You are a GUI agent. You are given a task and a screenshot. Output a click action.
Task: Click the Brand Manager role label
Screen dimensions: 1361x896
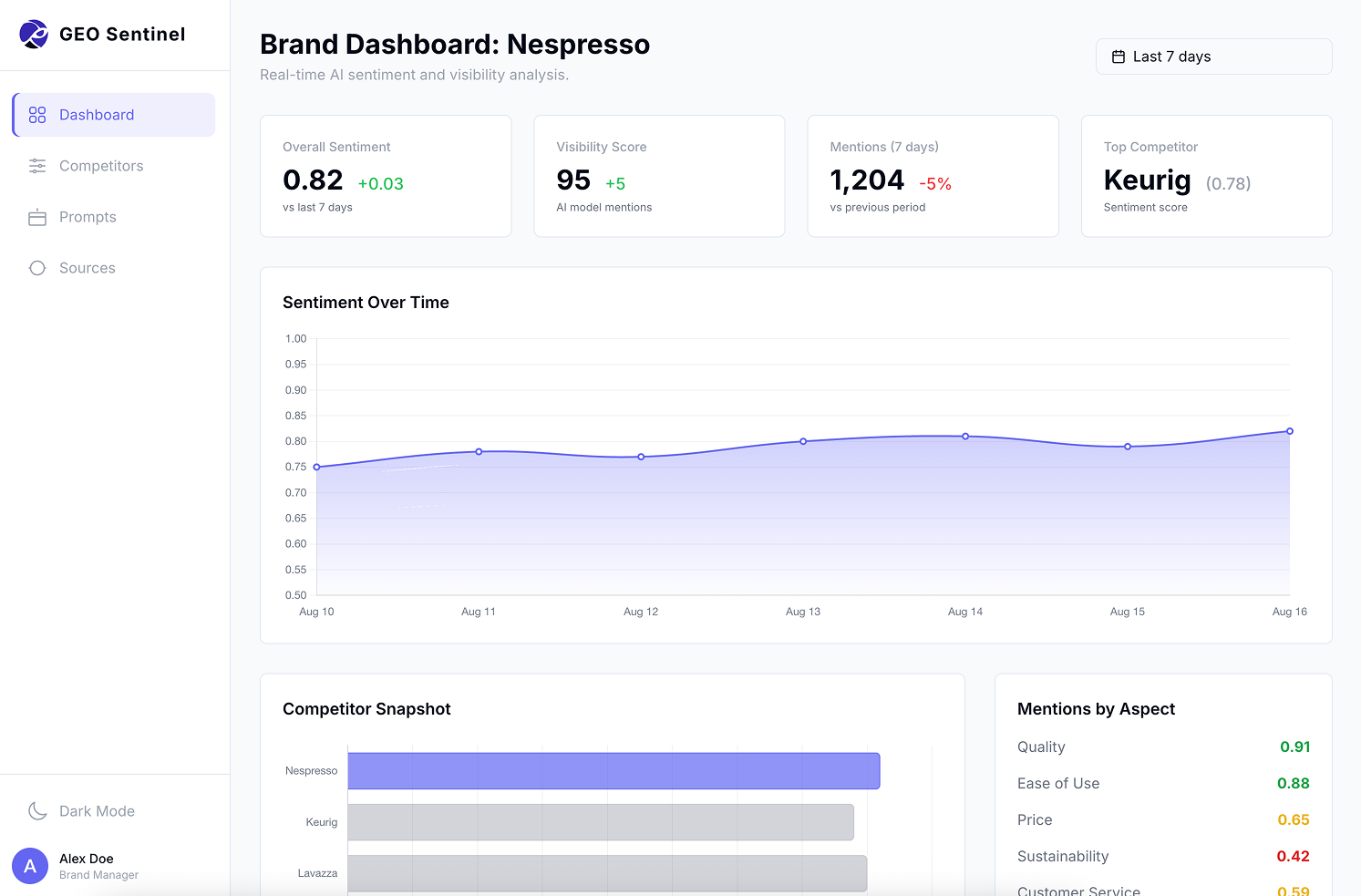pos(98,875)
